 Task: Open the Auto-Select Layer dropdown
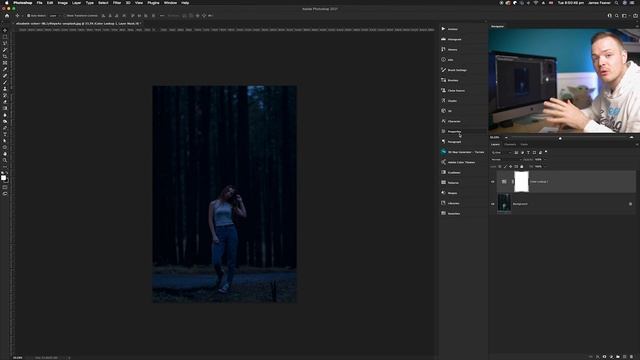click(x=54, y=16)
